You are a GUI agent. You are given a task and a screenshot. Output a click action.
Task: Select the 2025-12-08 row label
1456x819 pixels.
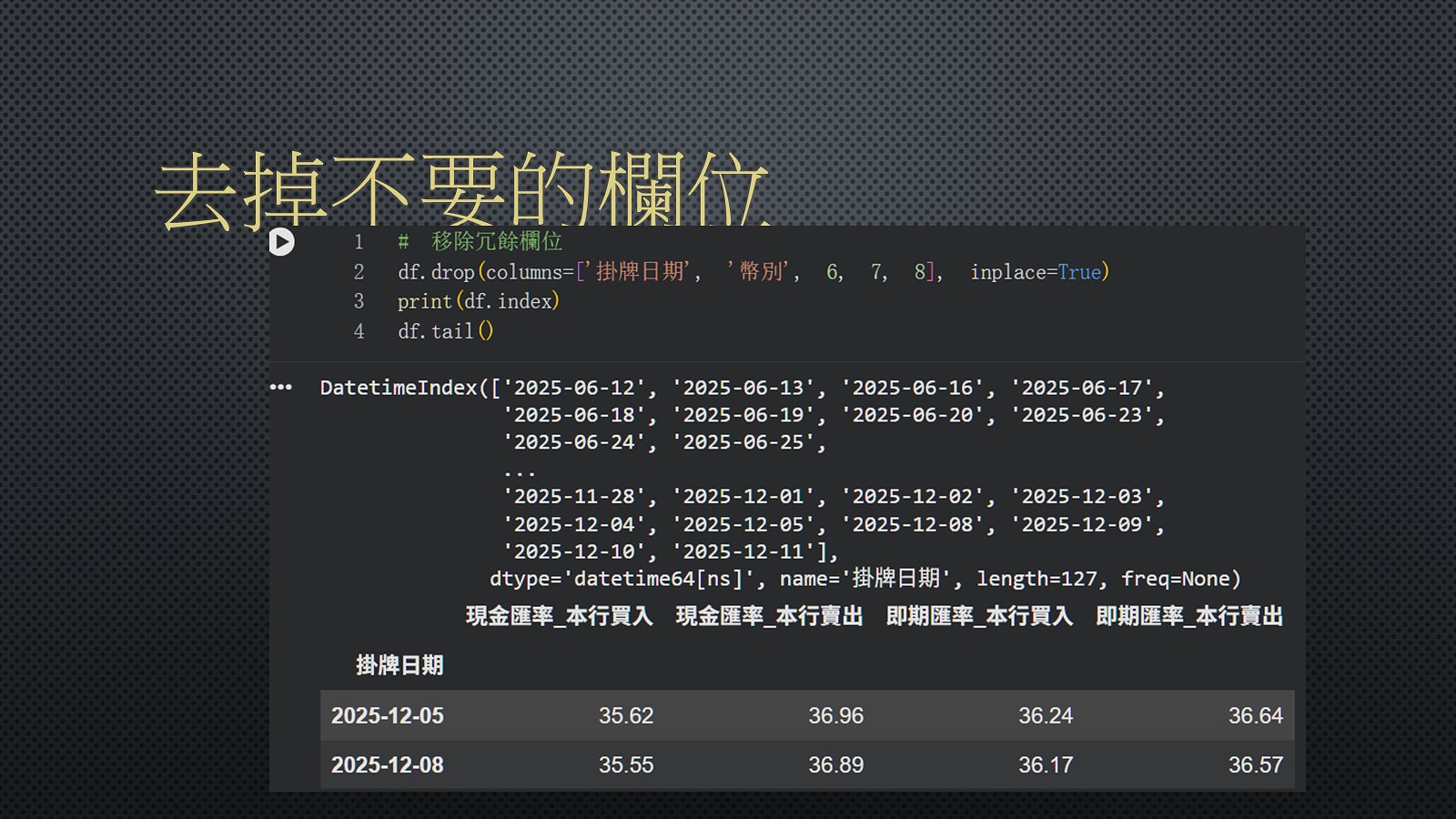pyautogui.click(x=388, y=765)
